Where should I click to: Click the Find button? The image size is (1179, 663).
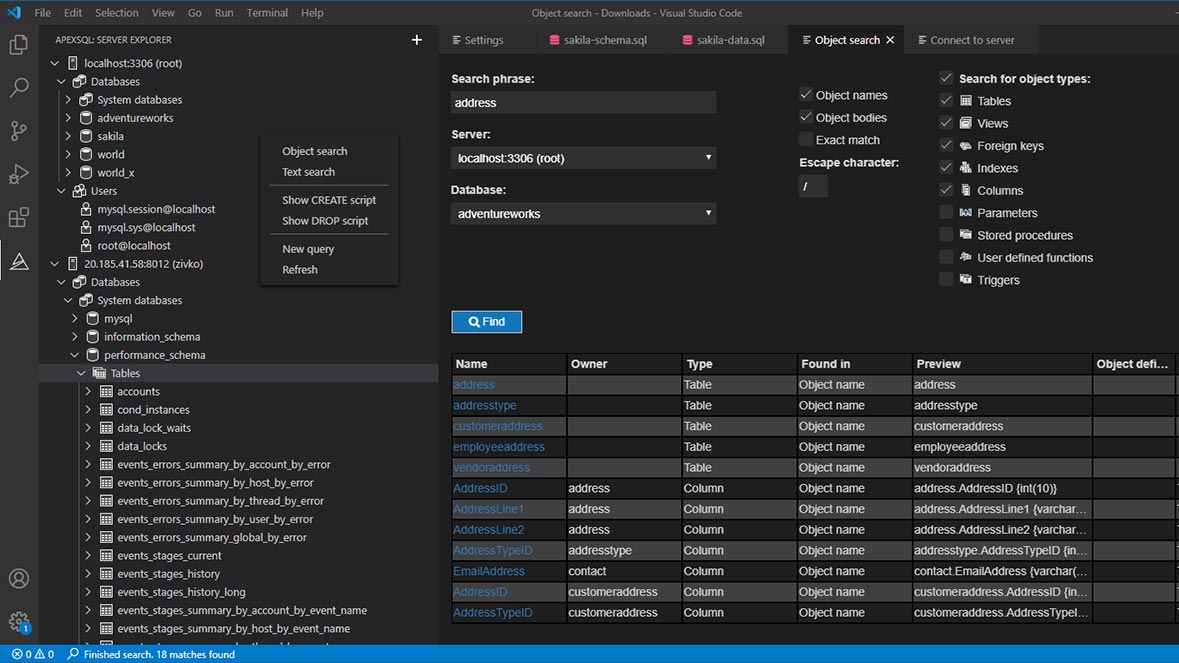point(486,321)
